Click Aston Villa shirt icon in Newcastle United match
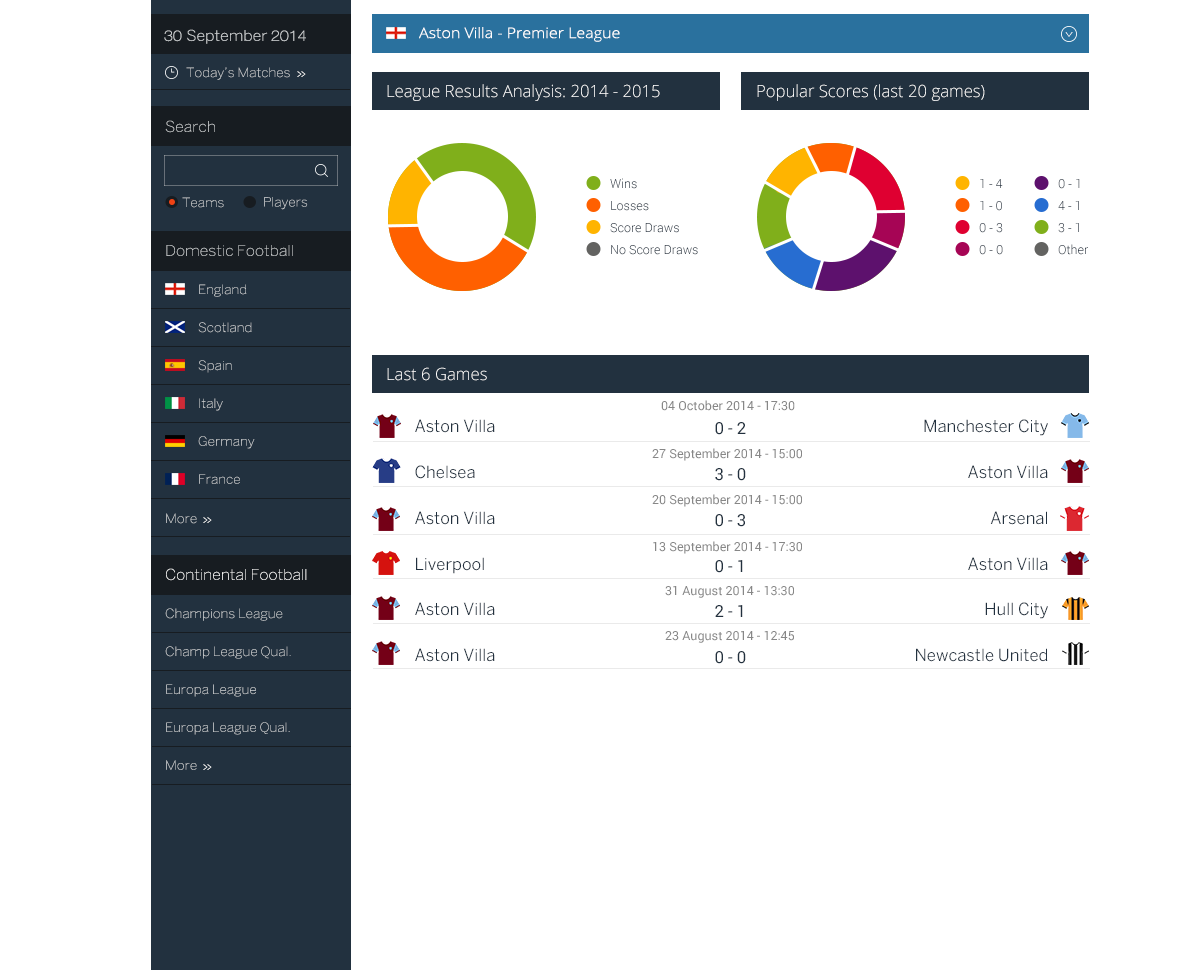 (x=386, y=654)
